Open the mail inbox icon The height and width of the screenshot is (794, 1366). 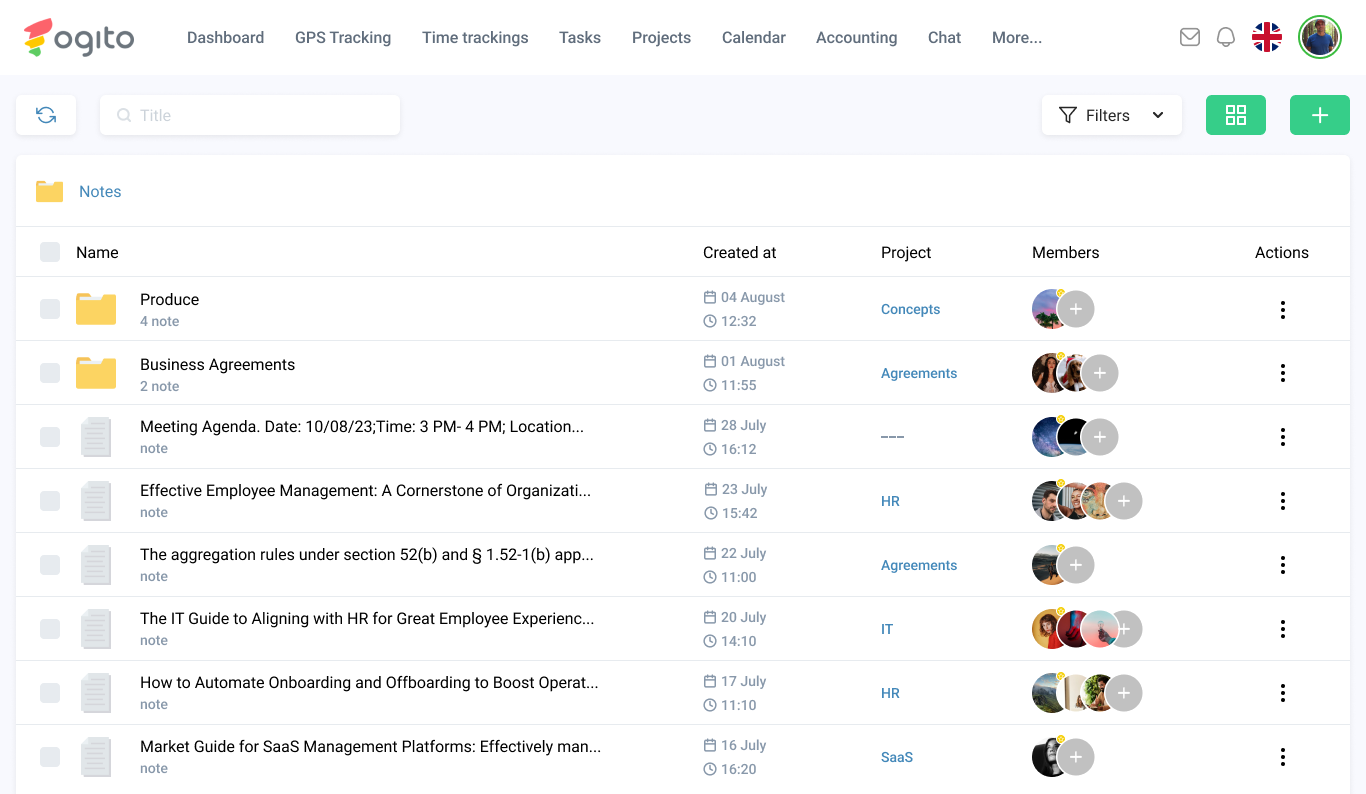(x=1190, y=37)
